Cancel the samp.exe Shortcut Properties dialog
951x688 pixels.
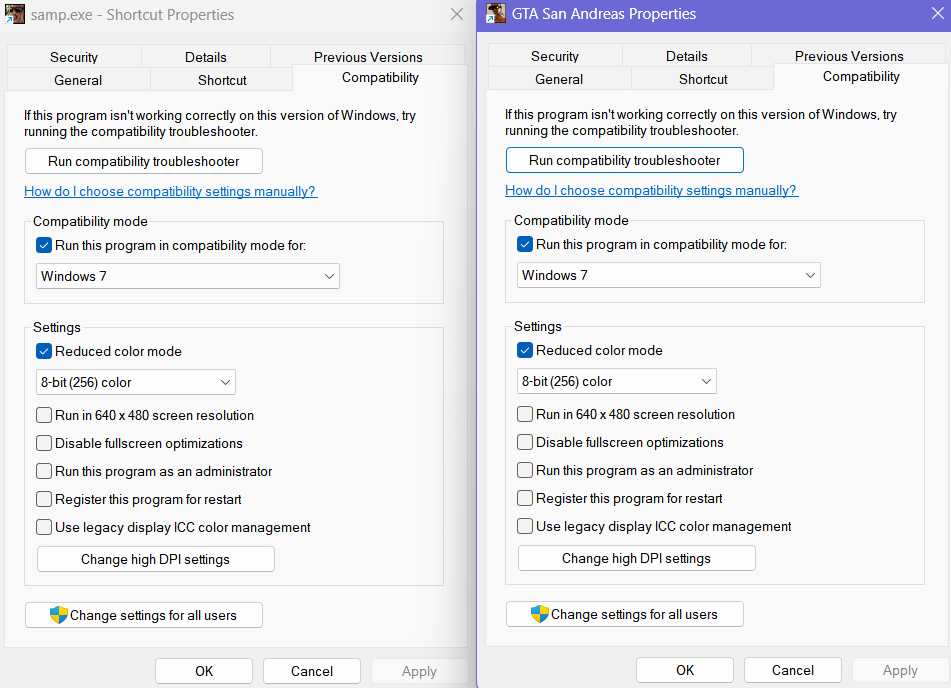[x=312, y=671]
